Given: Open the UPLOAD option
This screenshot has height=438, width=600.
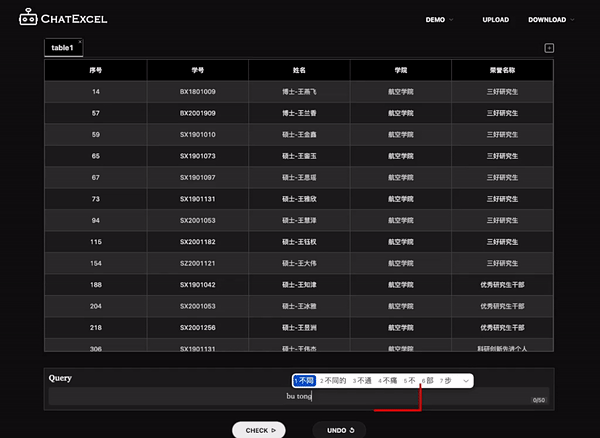Looking at the screenshot, I should 496,20.
